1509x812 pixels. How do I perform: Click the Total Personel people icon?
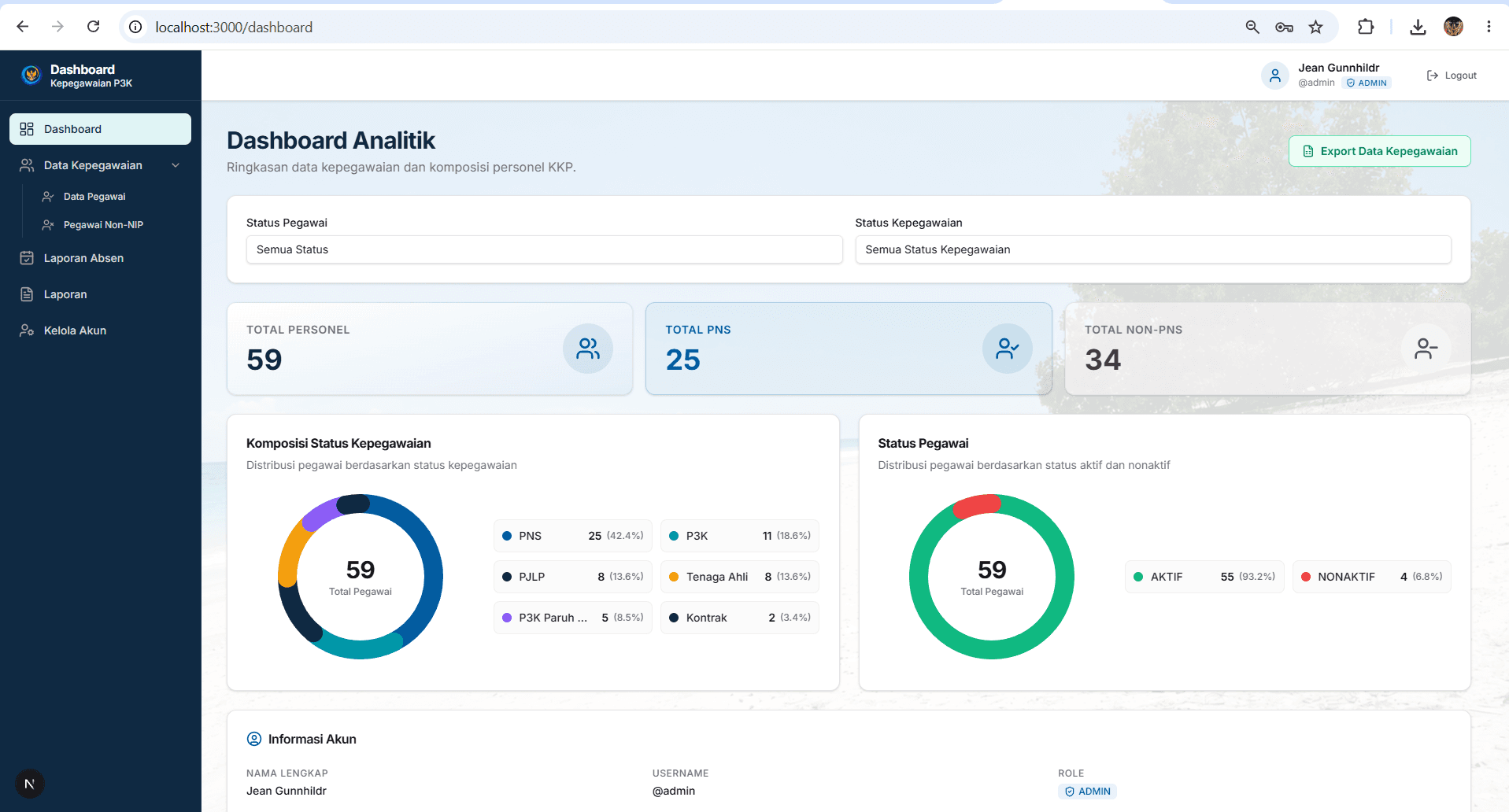(x=588, y=349)
